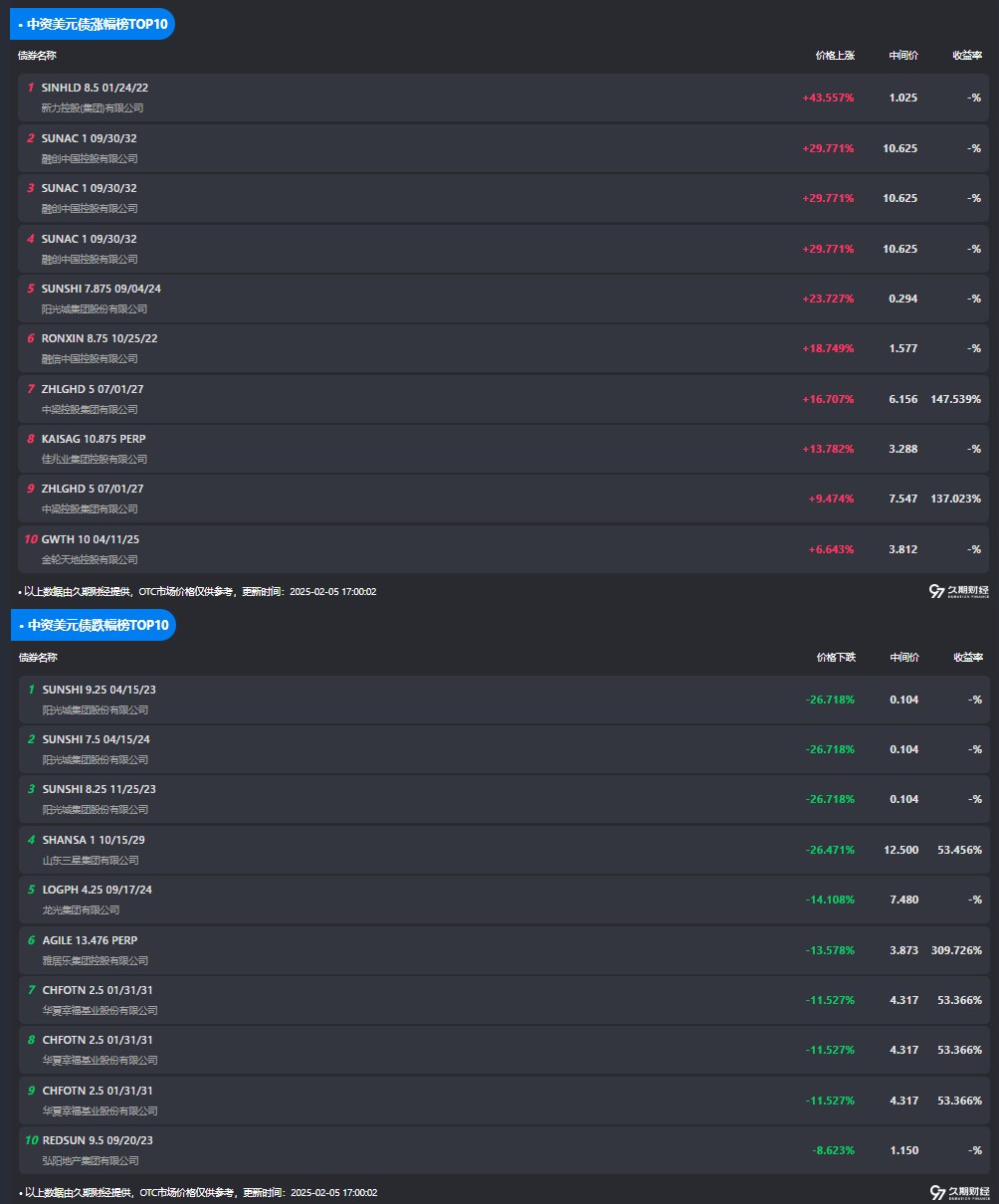Click the 收益率 header next to 价格下跌
The height and width of the screenshot is (1204, 999).
coord(967,657)
